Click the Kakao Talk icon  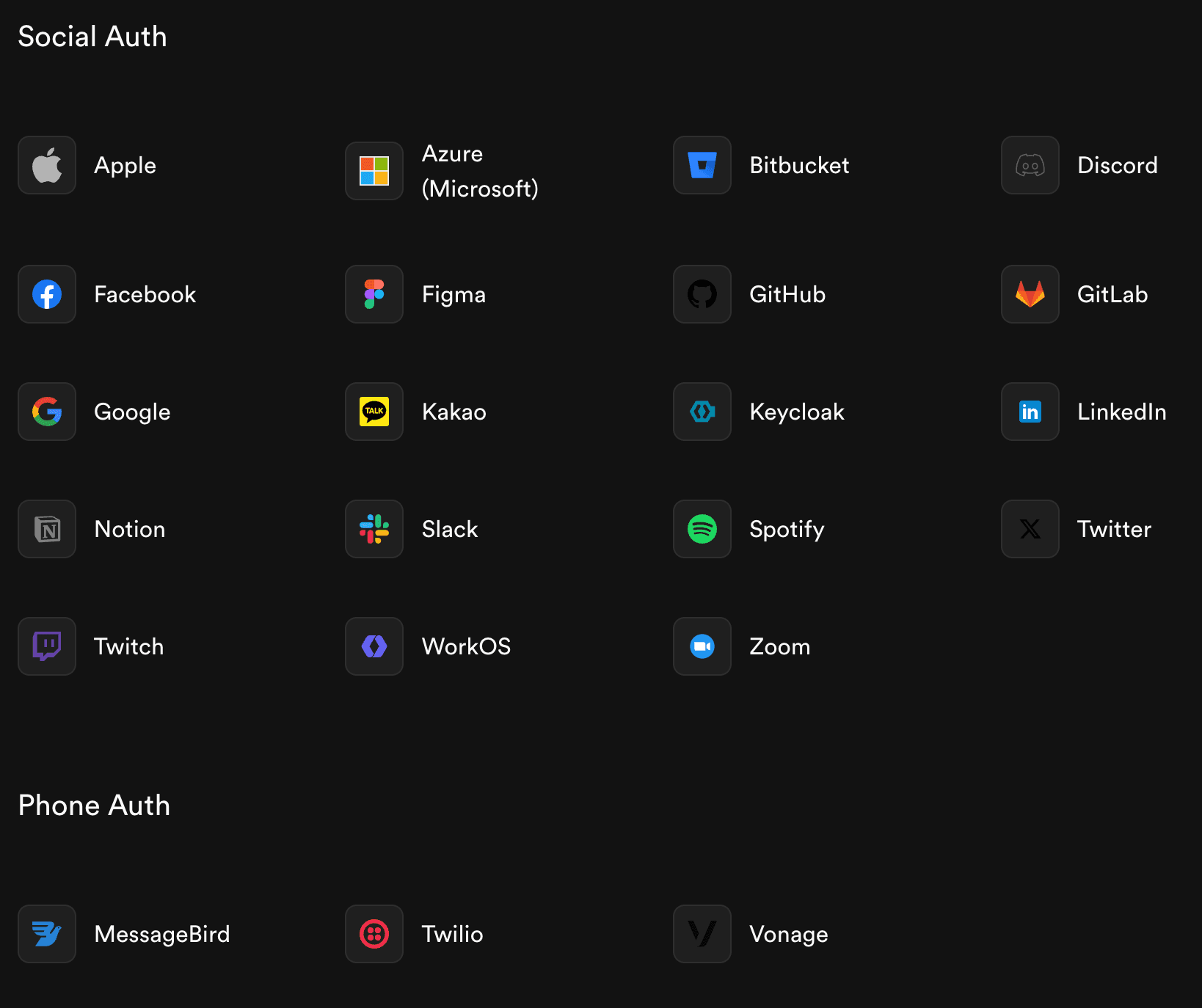pos(374,412)
